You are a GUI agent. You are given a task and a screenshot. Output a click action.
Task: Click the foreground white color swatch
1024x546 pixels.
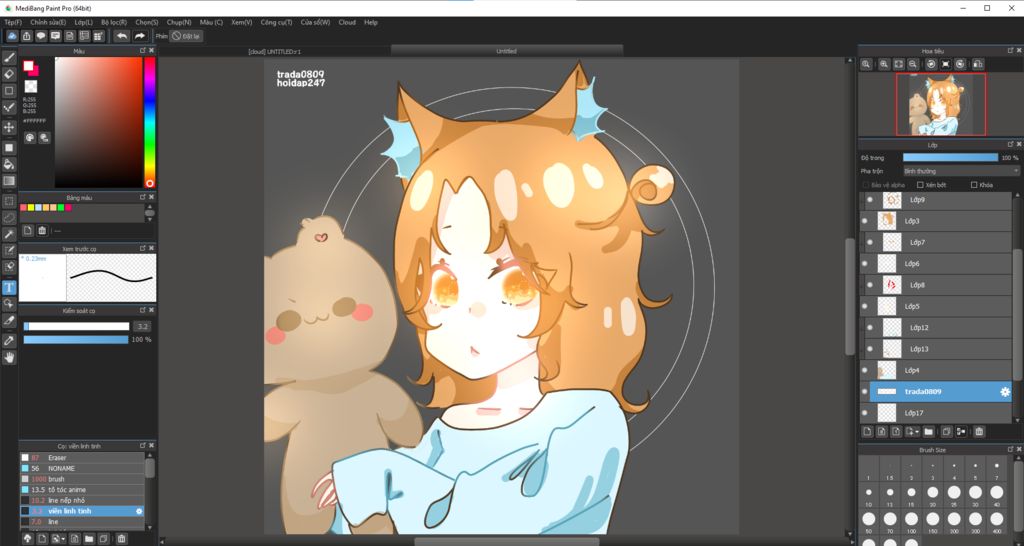click(x=28, y=65)
